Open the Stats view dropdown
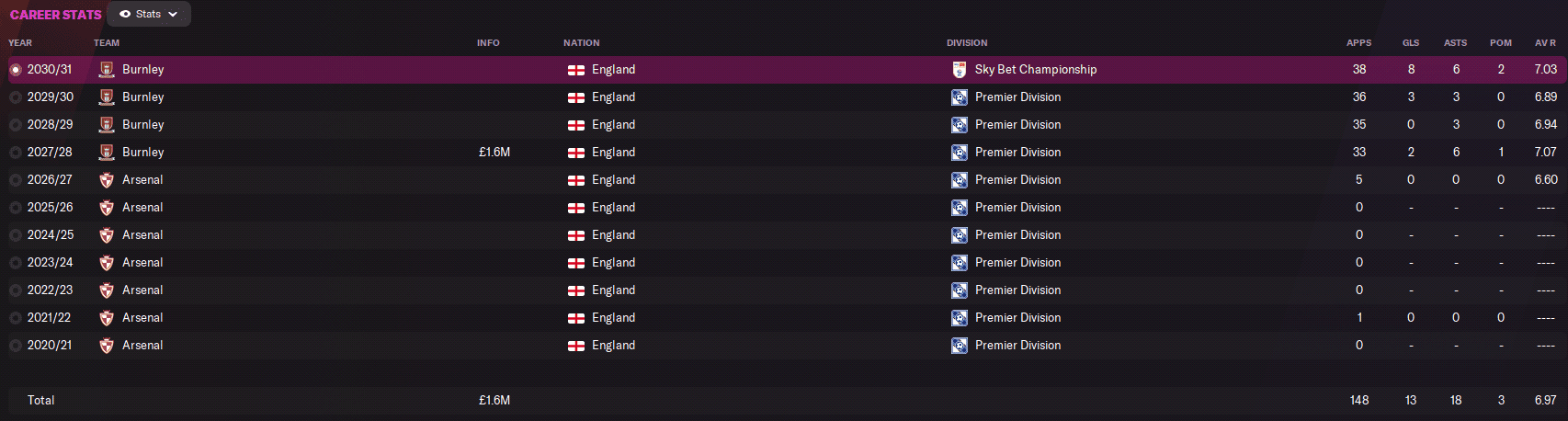Viewport: 1568px width, 421px height. 149,14
